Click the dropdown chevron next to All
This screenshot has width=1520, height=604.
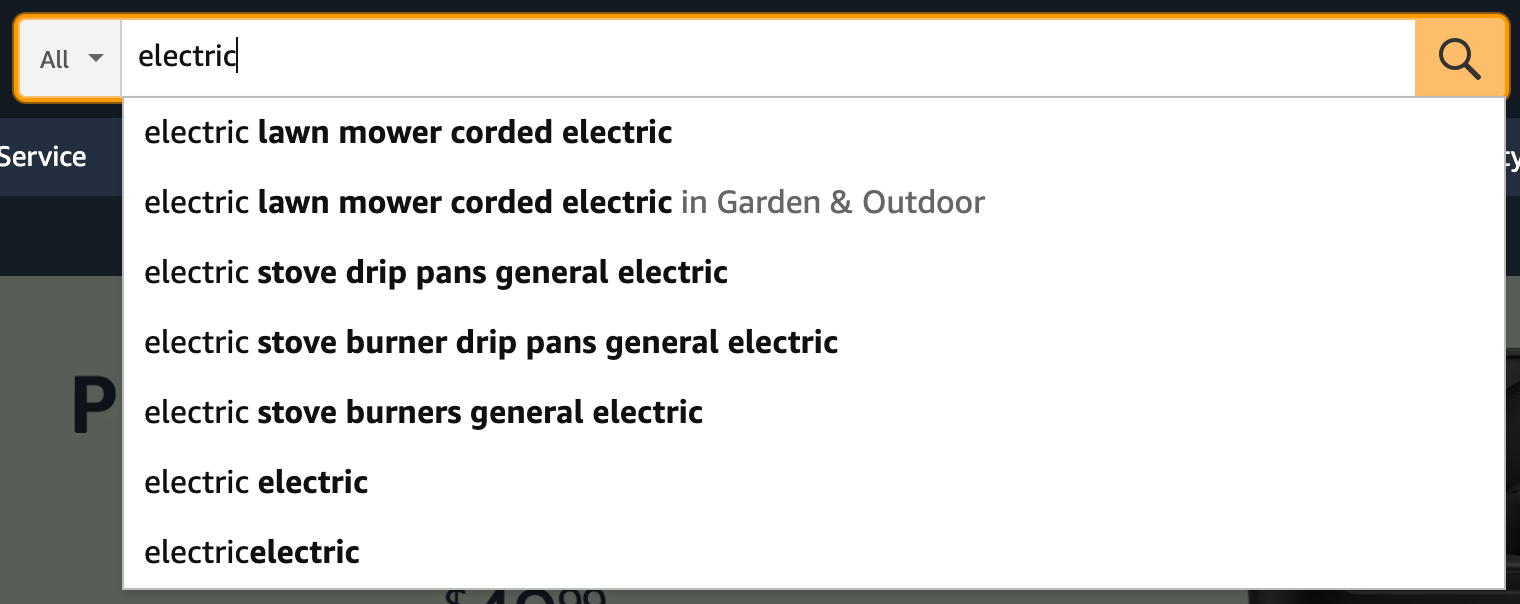(x=96, y=58)
